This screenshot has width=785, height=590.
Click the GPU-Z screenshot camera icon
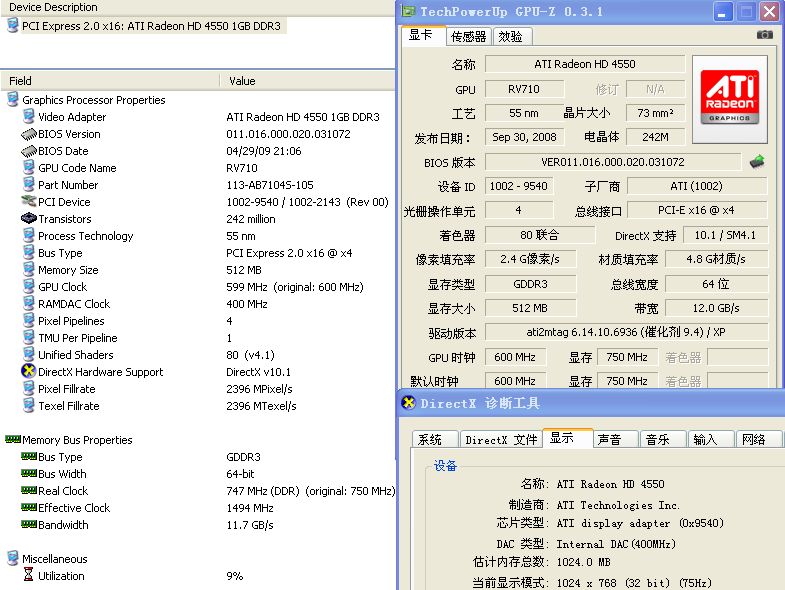pos(764,35)
